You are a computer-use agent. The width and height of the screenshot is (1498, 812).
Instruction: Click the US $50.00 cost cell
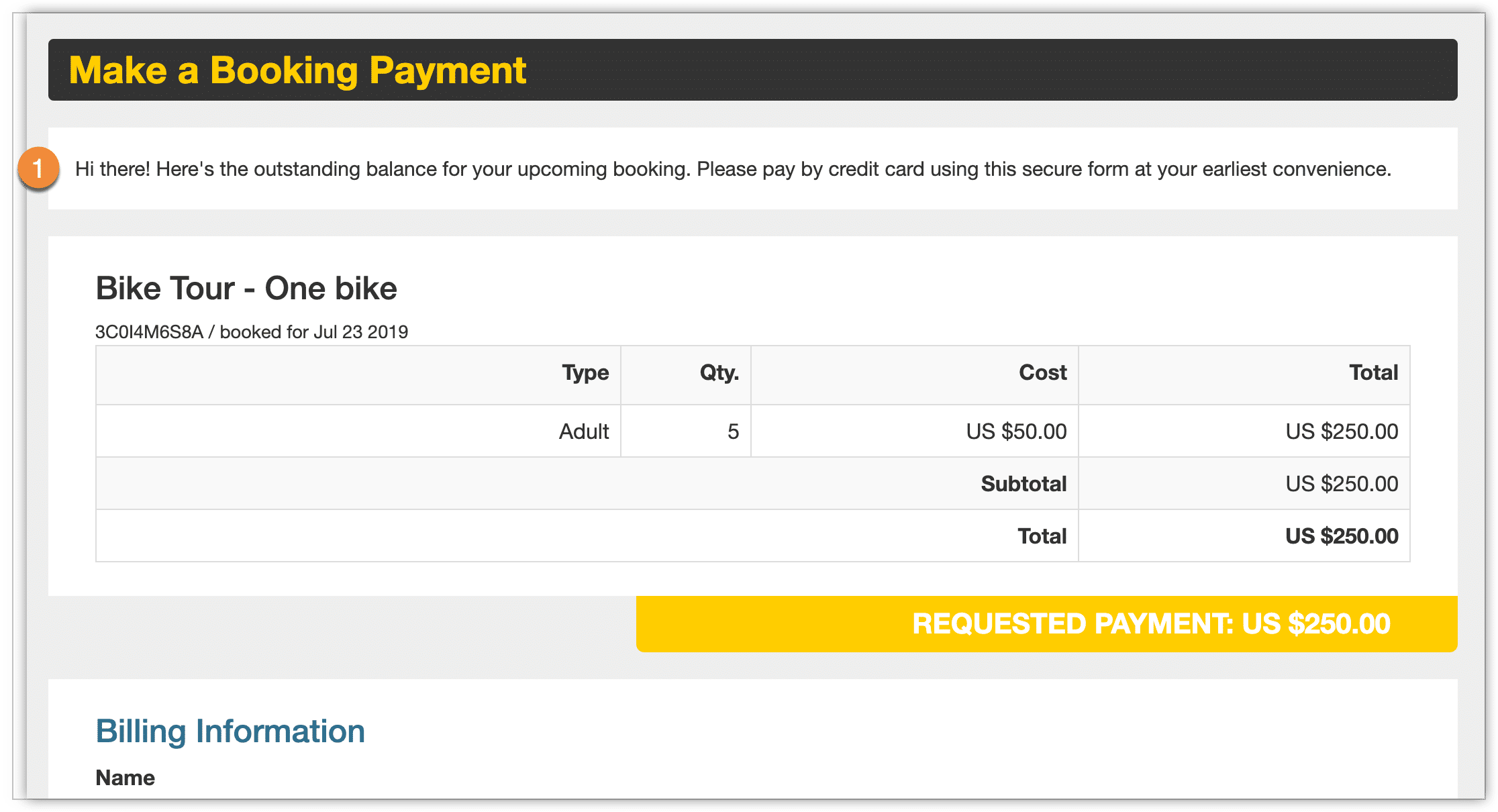coord(1016,432)
